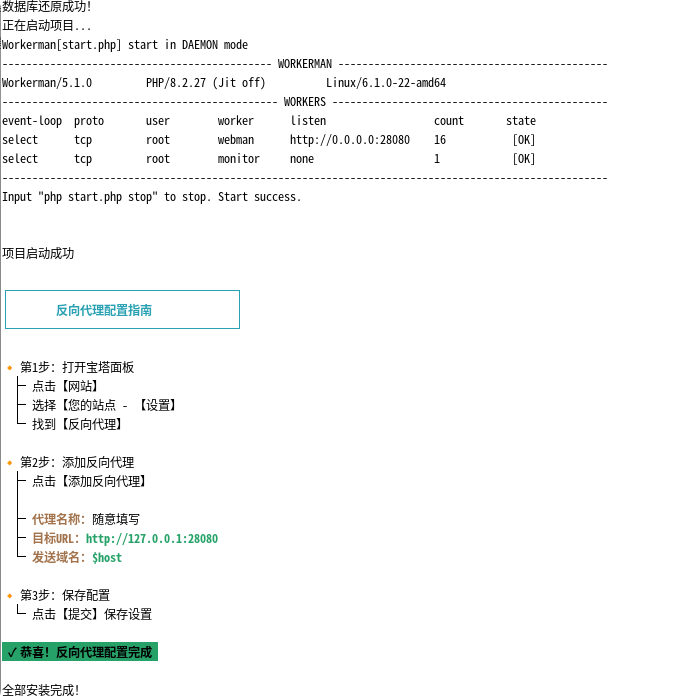
Task: Click the WORKERMAN section header
Action: [305, 64]
